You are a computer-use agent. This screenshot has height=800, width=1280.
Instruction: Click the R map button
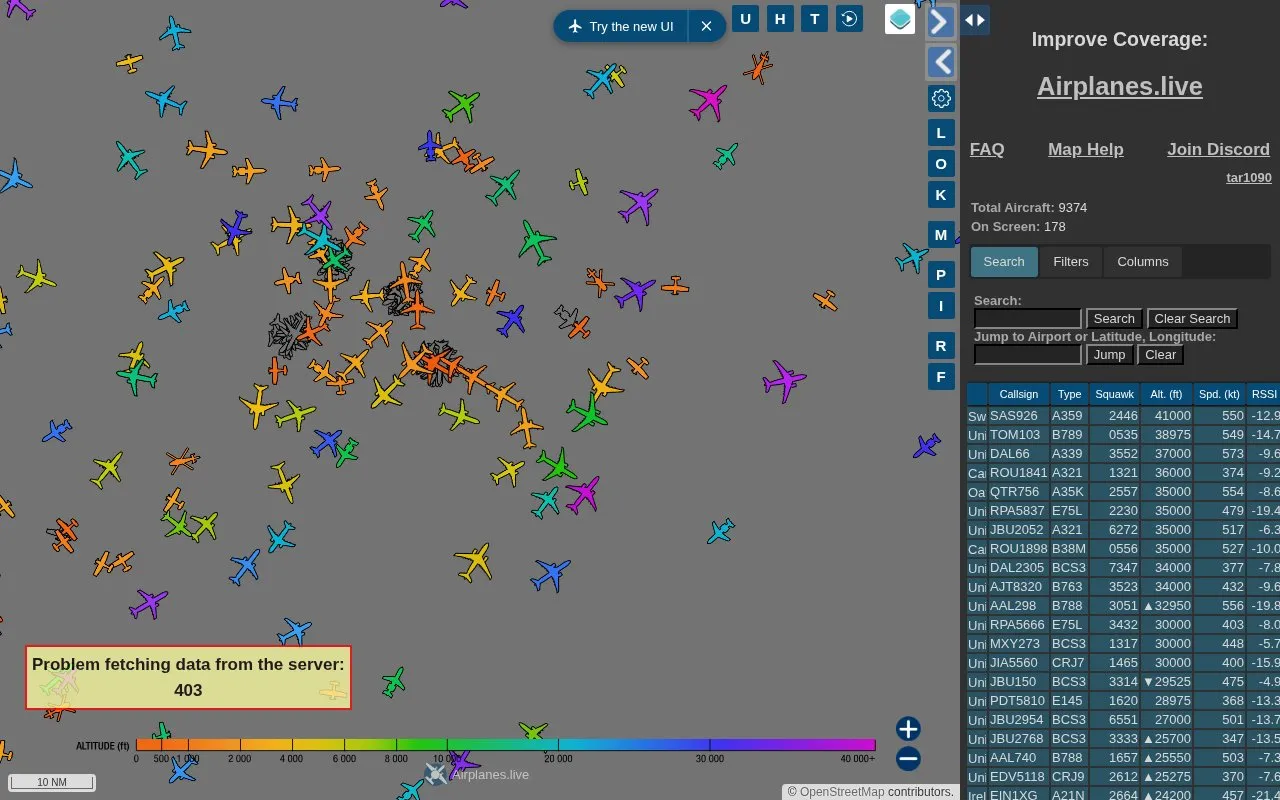pos(941,346)
